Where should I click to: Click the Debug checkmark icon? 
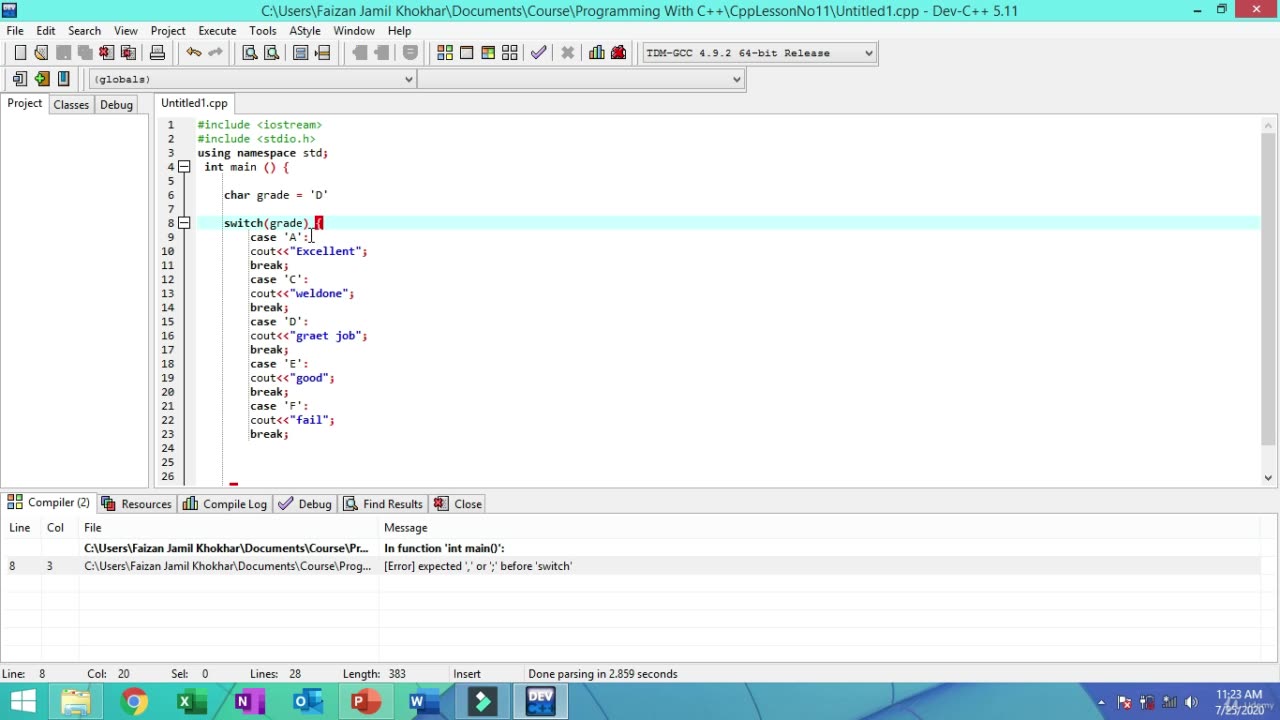point(539,53)
